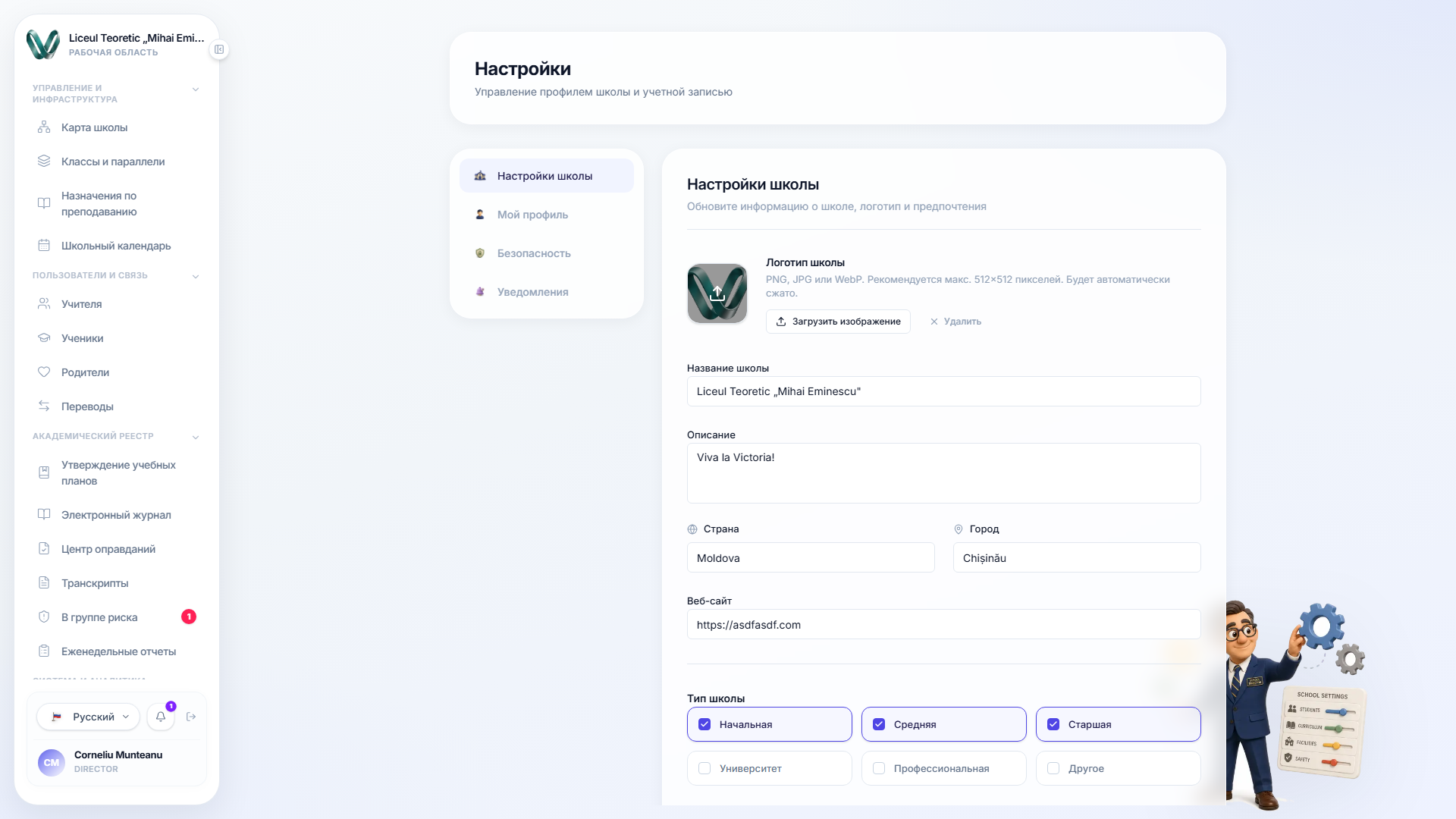Click the transcripts document icon
Viewport: 1456px width, 819px height.
pos(44,583)
